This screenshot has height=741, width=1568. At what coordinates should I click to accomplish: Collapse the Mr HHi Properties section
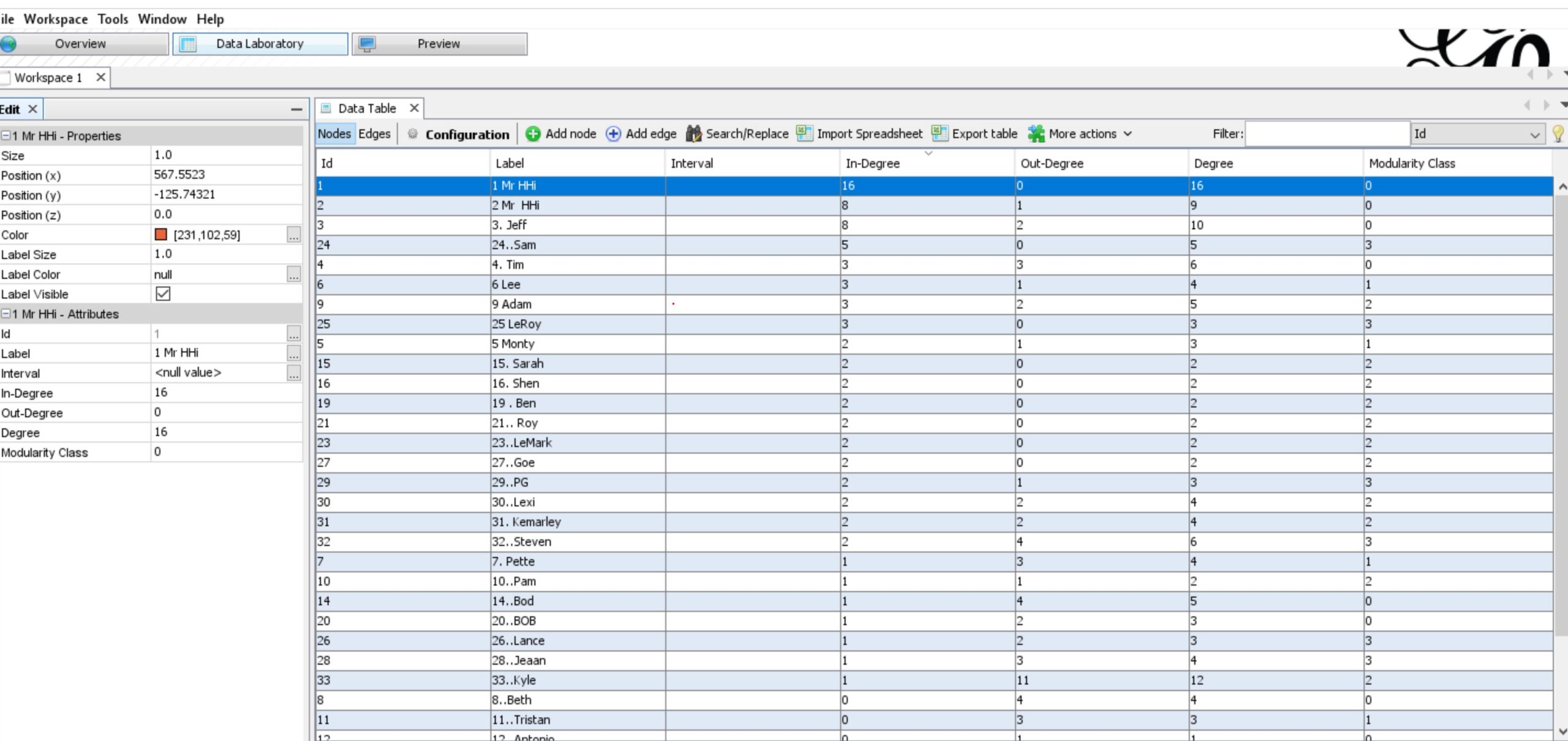[6, 135]
